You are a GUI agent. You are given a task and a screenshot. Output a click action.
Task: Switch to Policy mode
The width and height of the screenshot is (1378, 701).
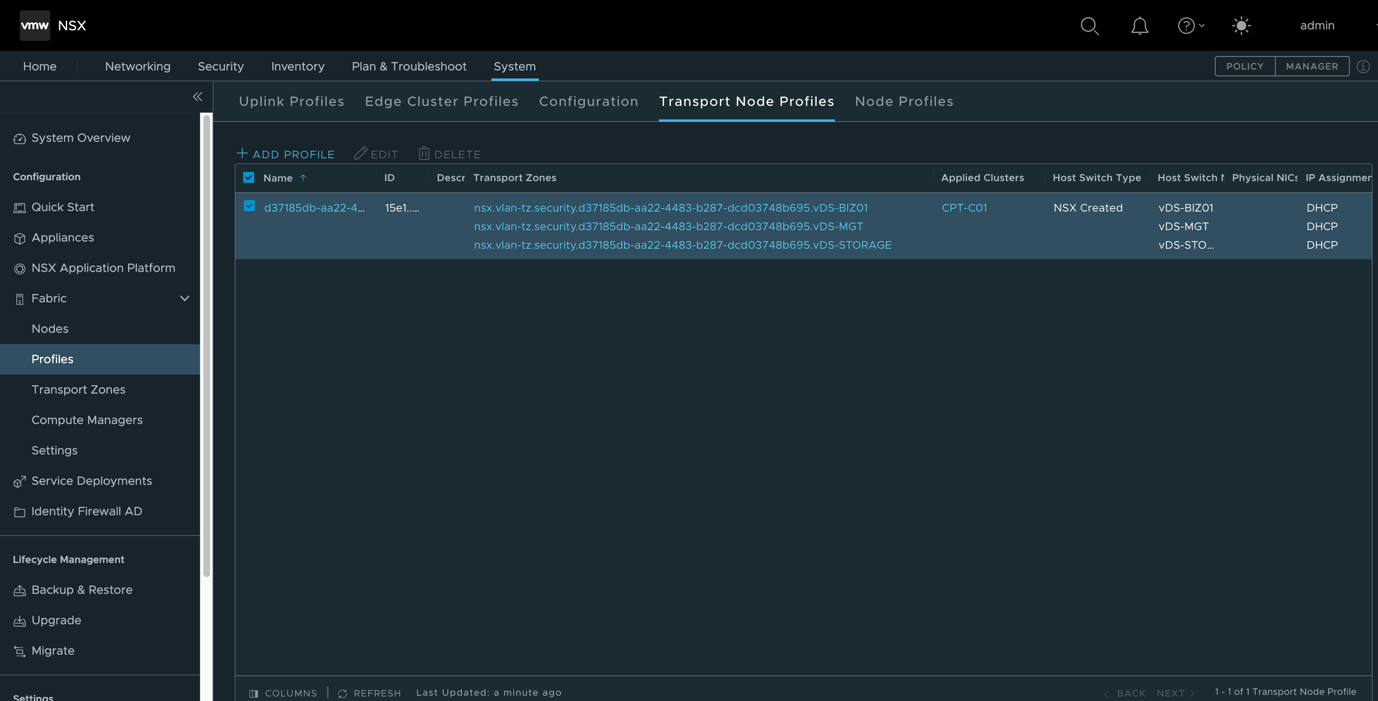1245,66
